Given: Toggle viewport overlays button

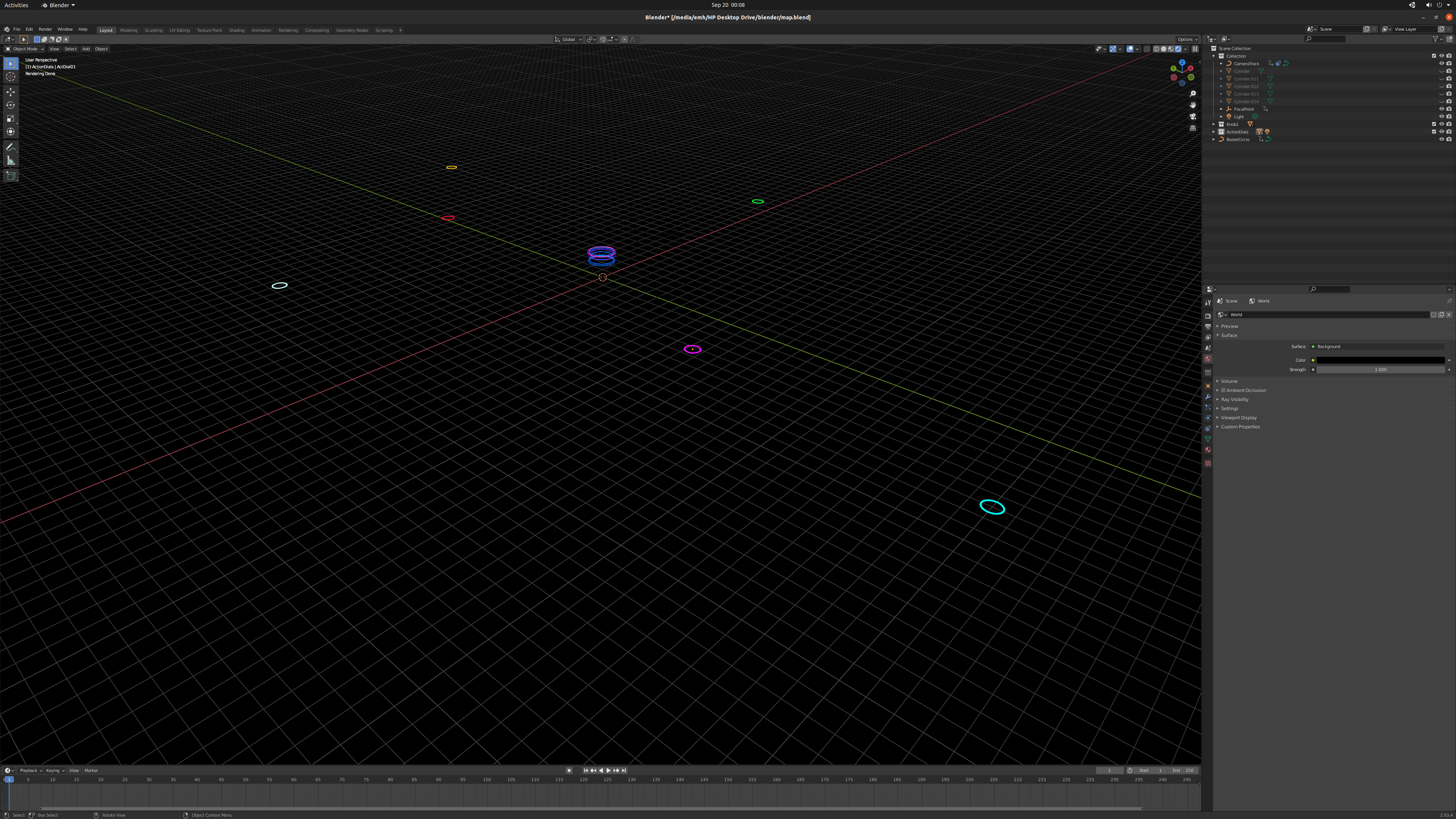Looking at the screenshot, I should [x=1130, y=49].
